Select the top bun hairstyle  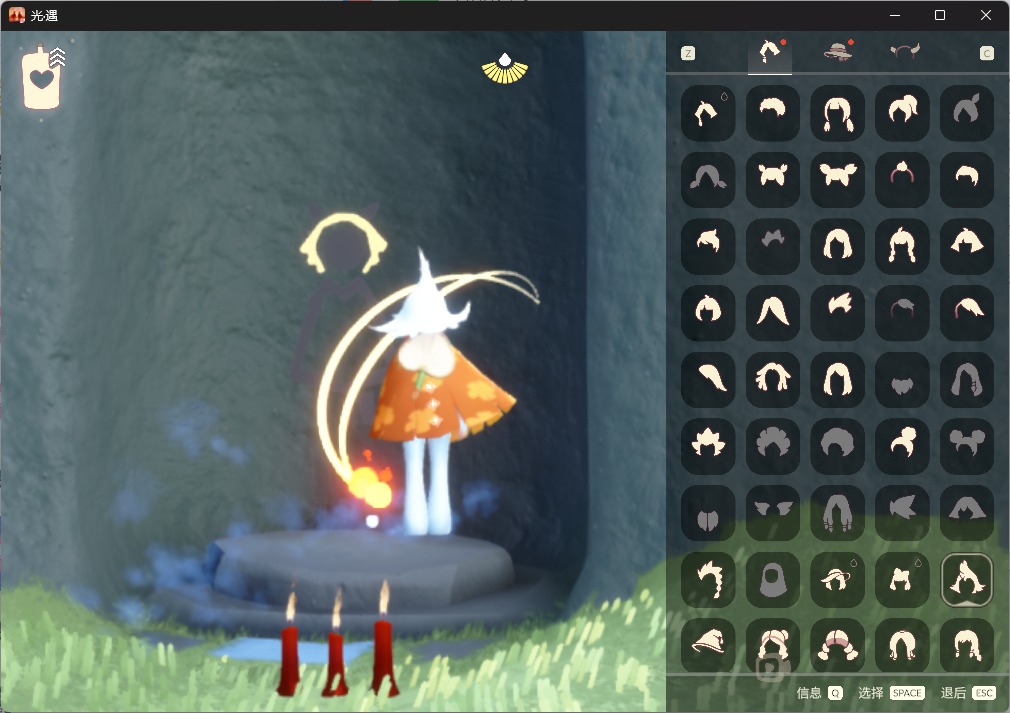click(902, 446)
